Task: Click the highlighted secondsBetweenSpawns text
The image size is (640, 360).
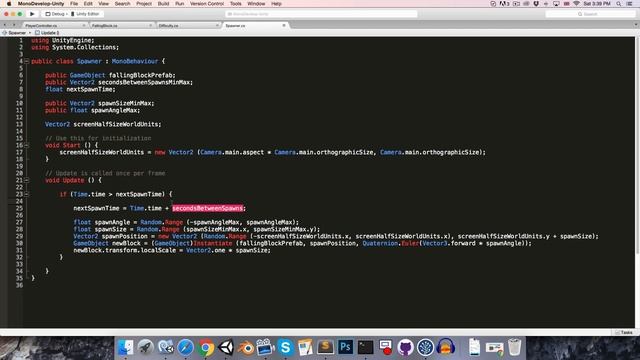Action: click(208, 208)
